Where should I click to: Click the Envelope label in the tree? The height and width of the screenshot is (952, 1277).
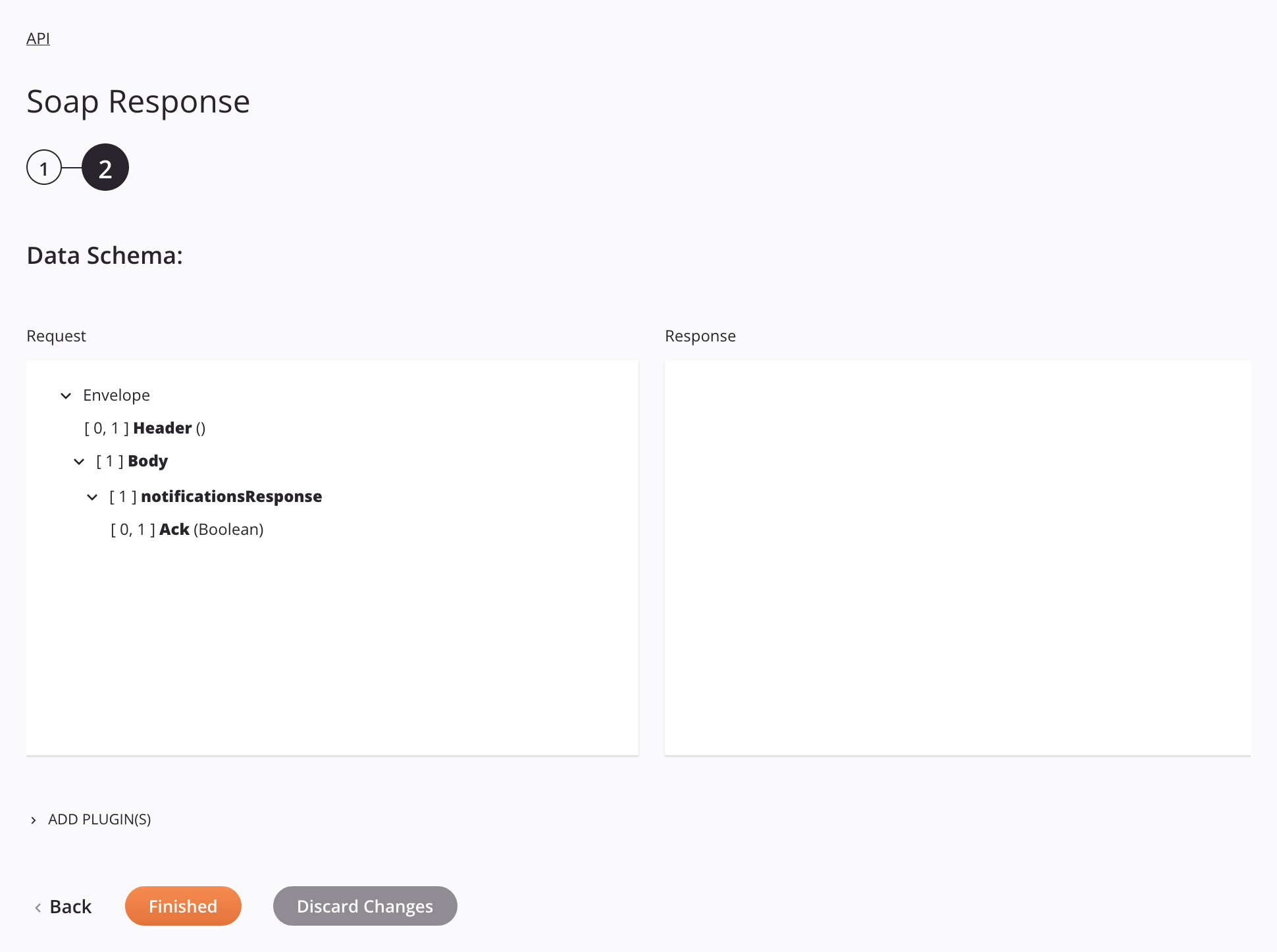click(117, 395)
